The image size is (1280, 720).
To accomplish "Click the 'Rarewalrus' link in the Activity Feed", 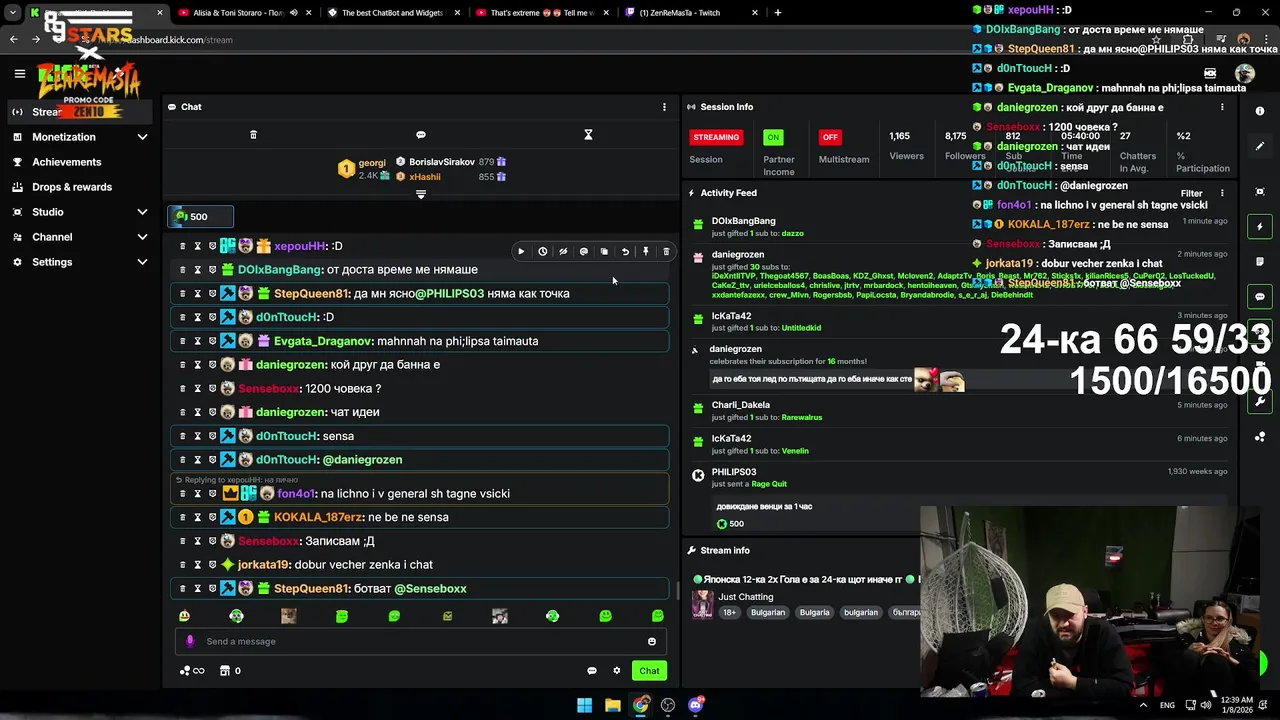I will pos(802,417).
